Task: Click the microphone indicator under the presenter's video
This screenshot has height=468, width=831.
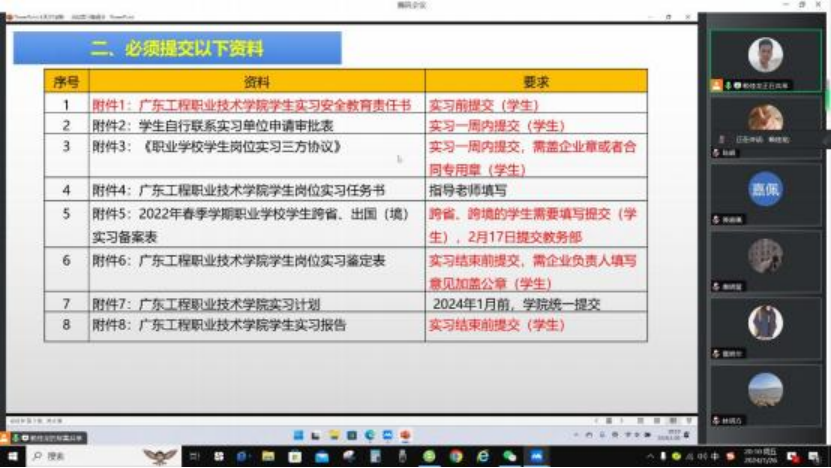Action: [x=728, y=86]
